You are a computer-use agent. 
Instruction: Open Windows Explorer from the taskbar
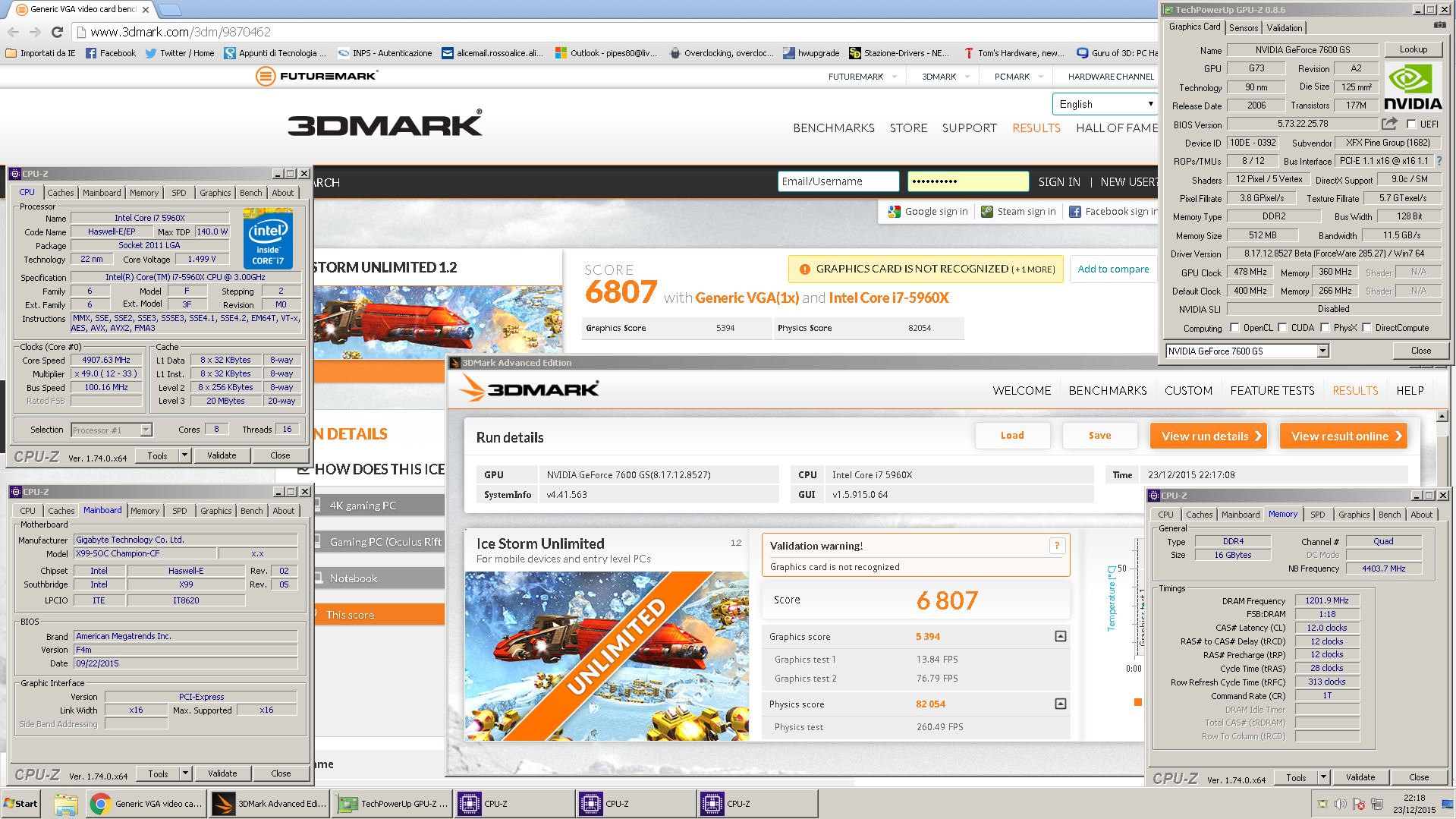[x=65, y=804]
